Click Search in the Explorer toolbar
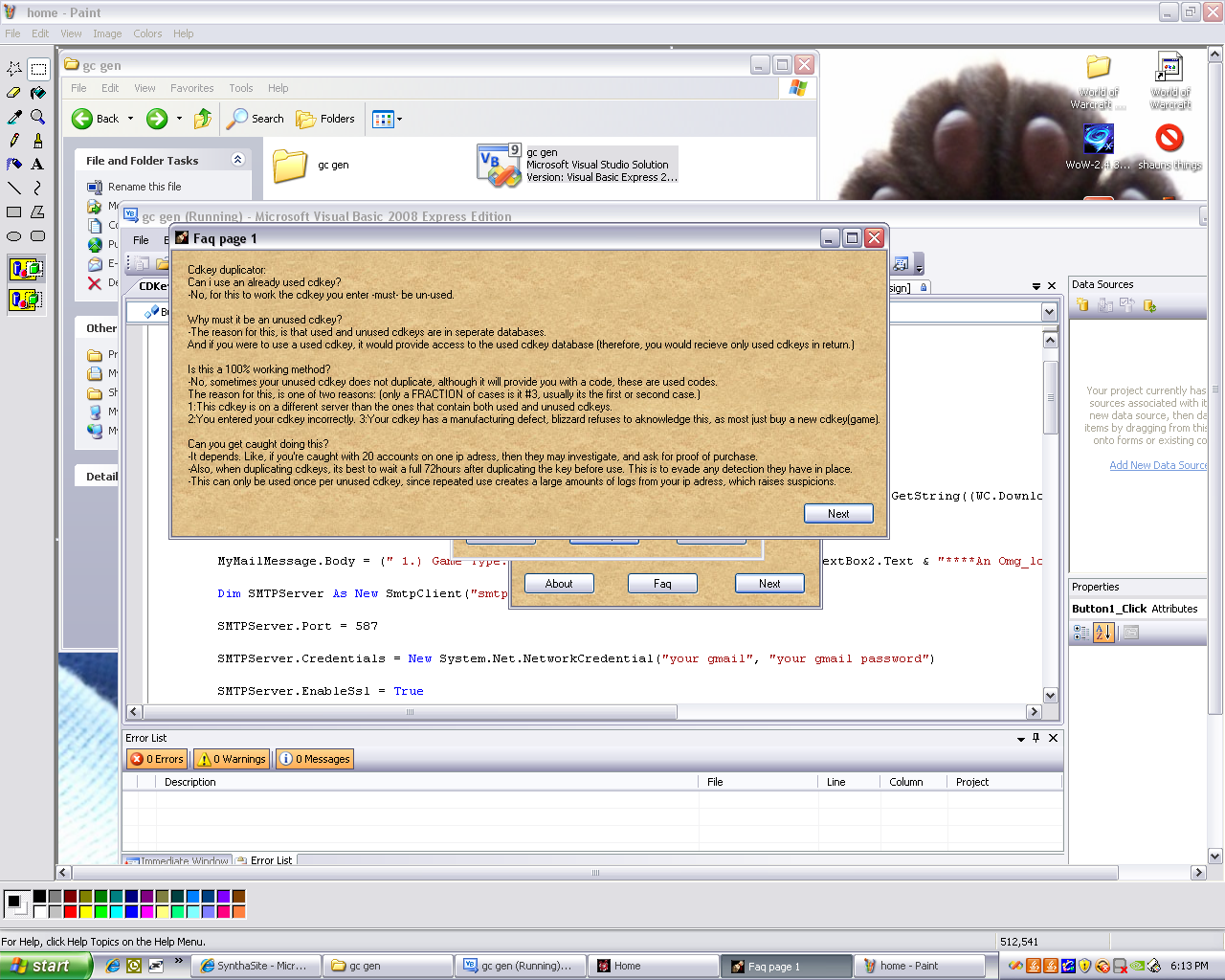The width and height of the screenshot is (1225, 980). pyautogui.click(x=256, y=119)
